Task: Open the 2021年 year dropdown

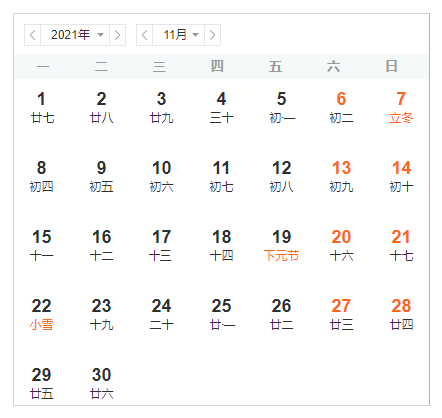Action: tap(75, 35)
